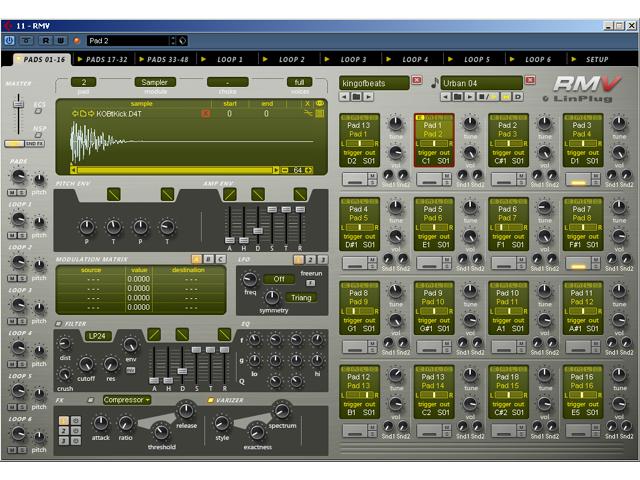Click previous MIDI pattern arrow under Urban 04

pyautogui.click(x=446, y=97)
